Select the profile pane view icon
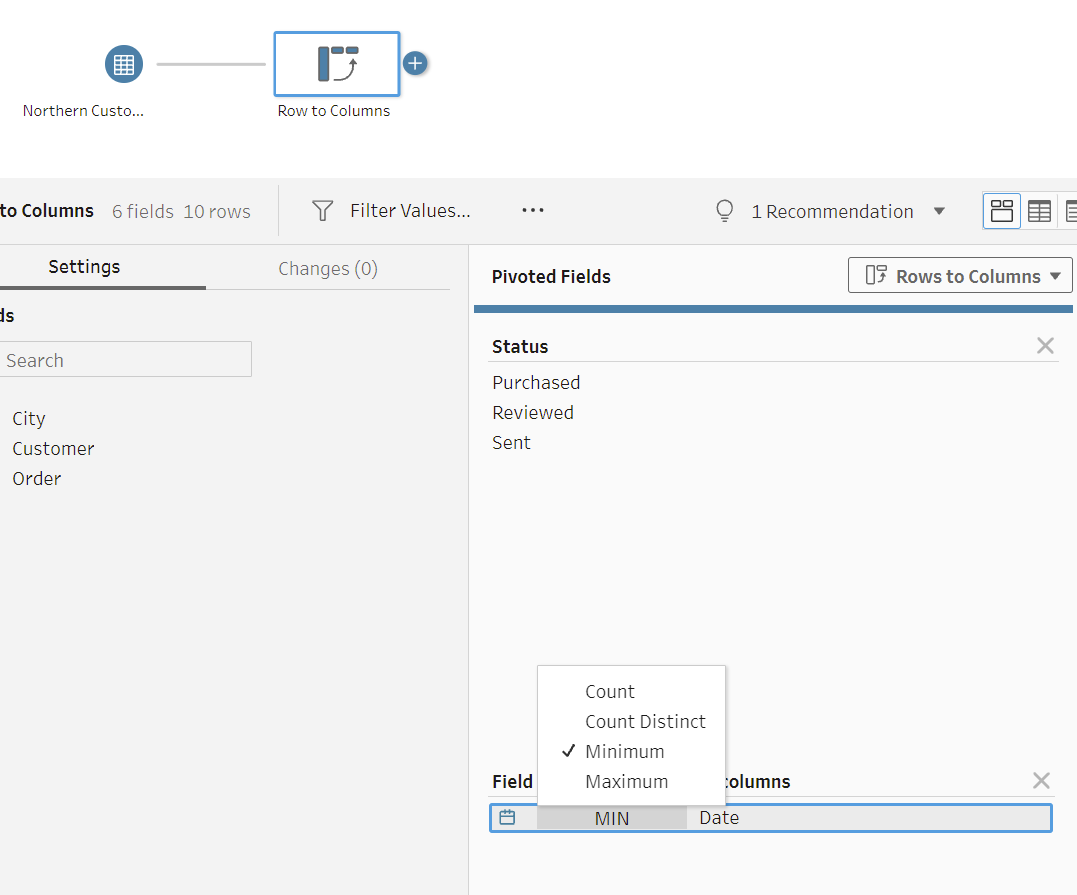 point(1001,210)
